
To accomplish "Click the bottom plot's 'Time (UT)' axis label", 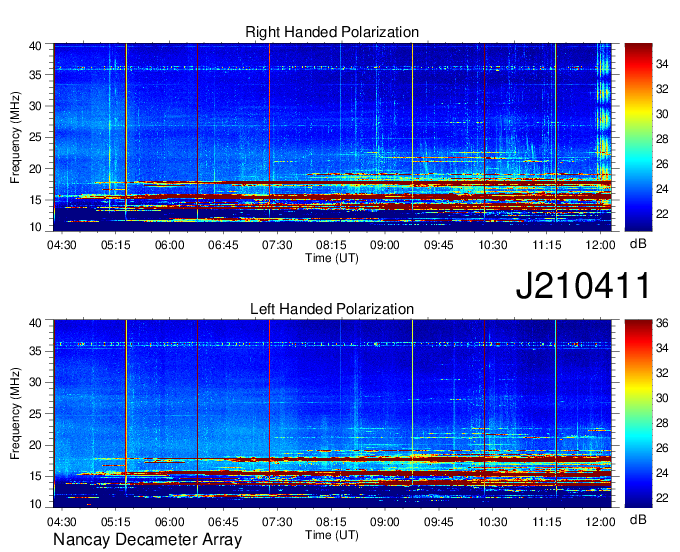I will tap(332, 535).
